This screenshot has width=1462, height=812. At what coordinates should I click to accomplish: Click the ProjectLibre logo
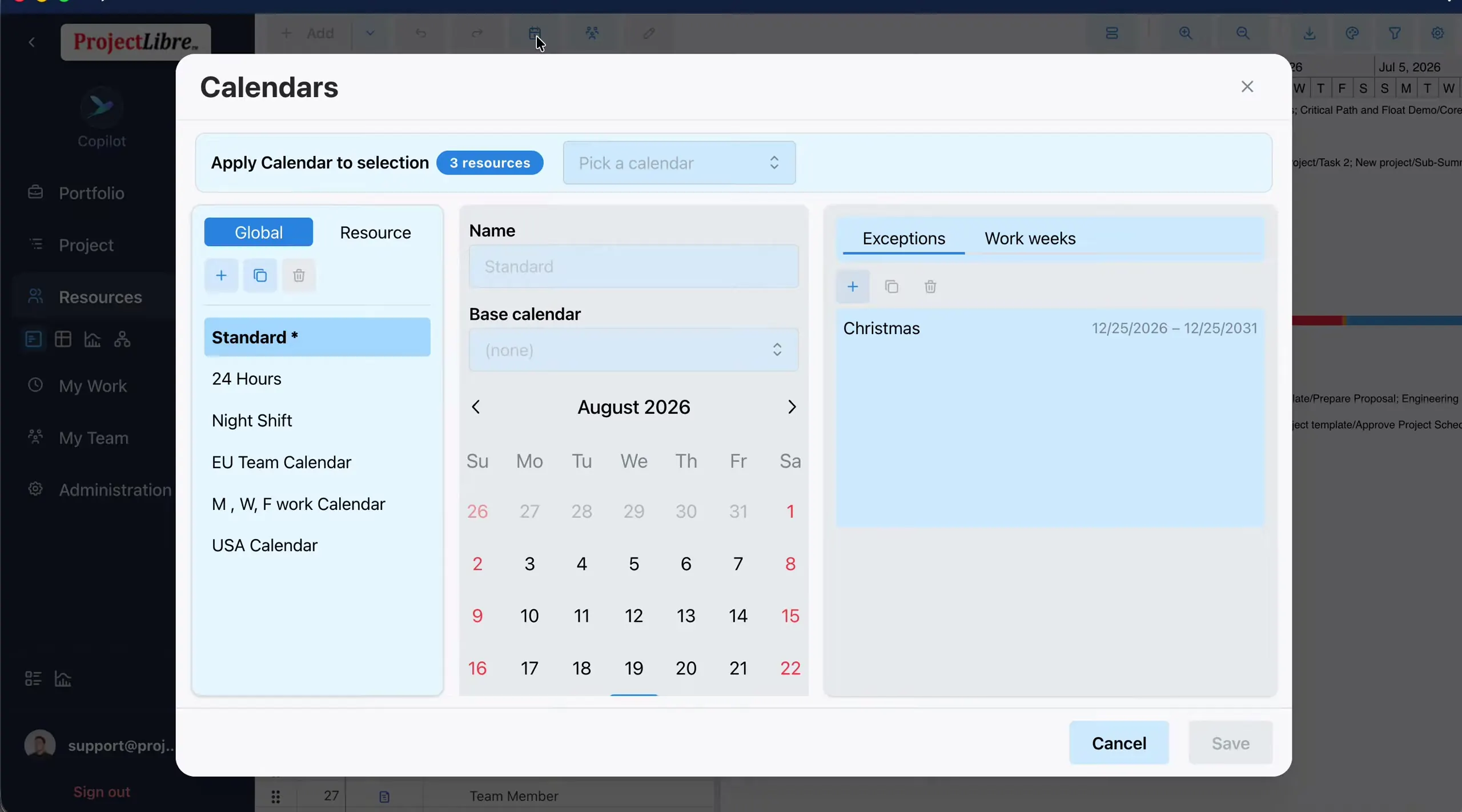(x=136, y=42)
